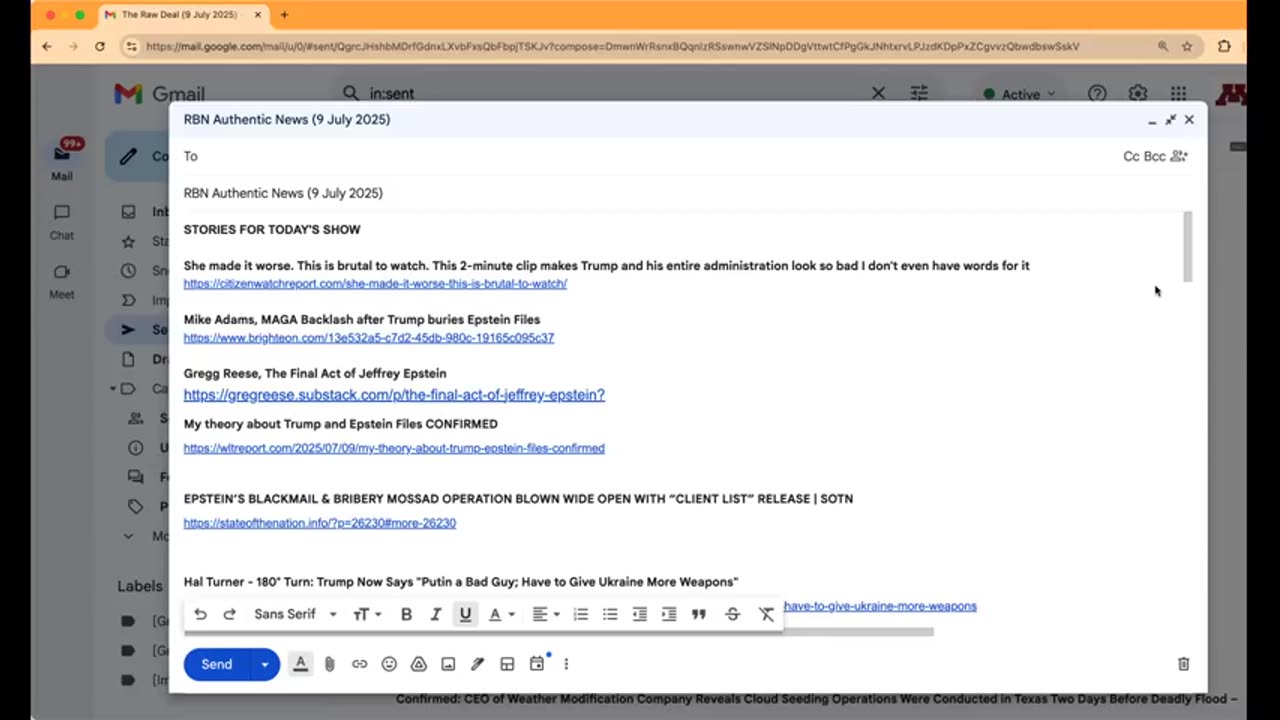Viewport: 1280px width, 720px height.
Task: Reload the page in the browser
Action: (x=100, y=46)
